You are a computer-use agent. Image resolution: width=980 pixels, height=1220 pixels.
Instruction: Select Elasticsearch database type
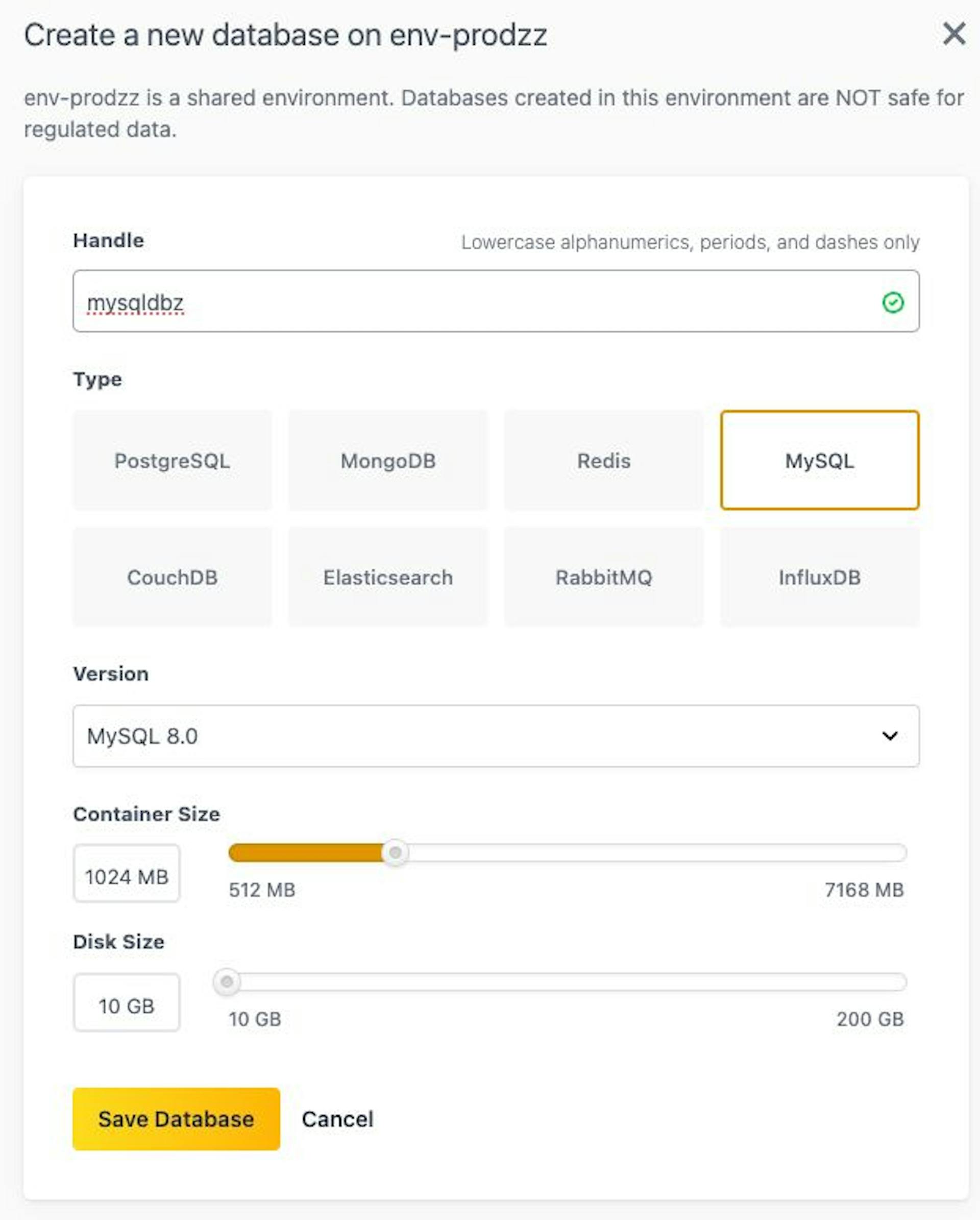(x=388, y=577)
